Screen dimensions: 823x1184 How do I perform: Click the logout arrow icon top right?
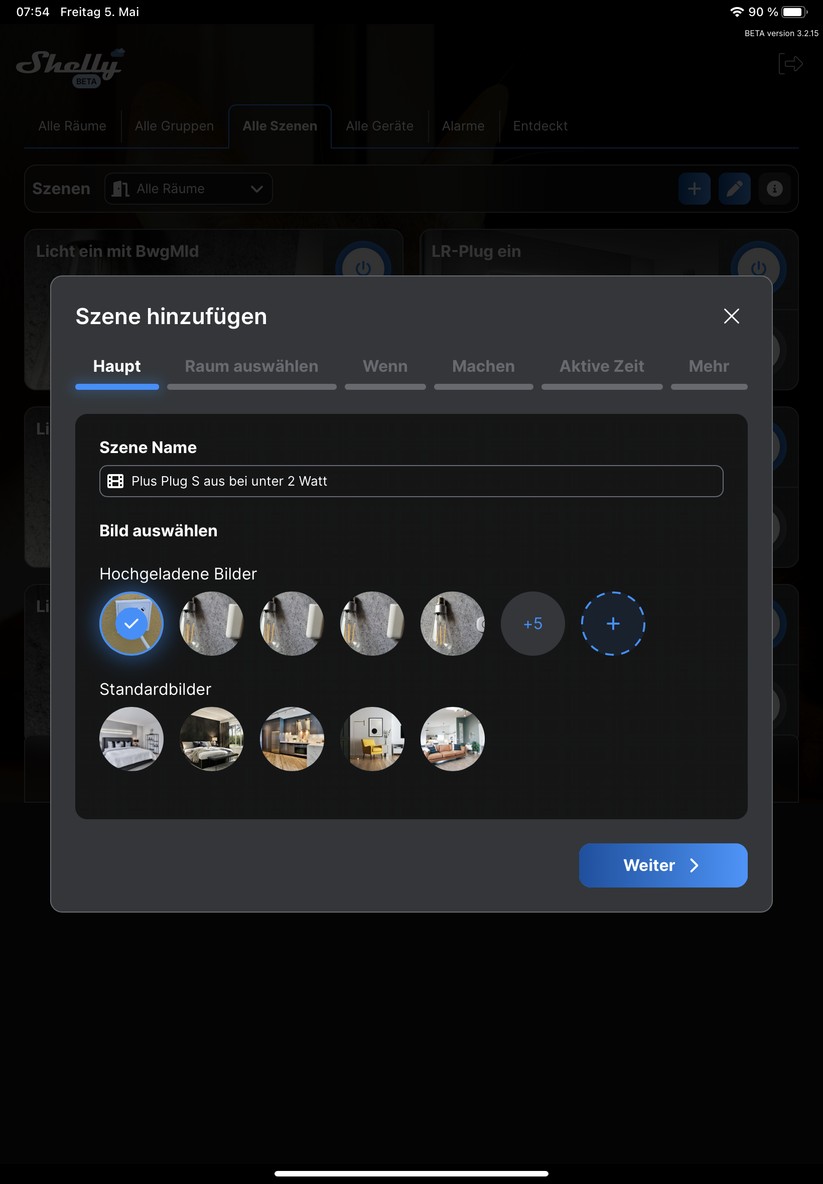(x=790, y=64)
